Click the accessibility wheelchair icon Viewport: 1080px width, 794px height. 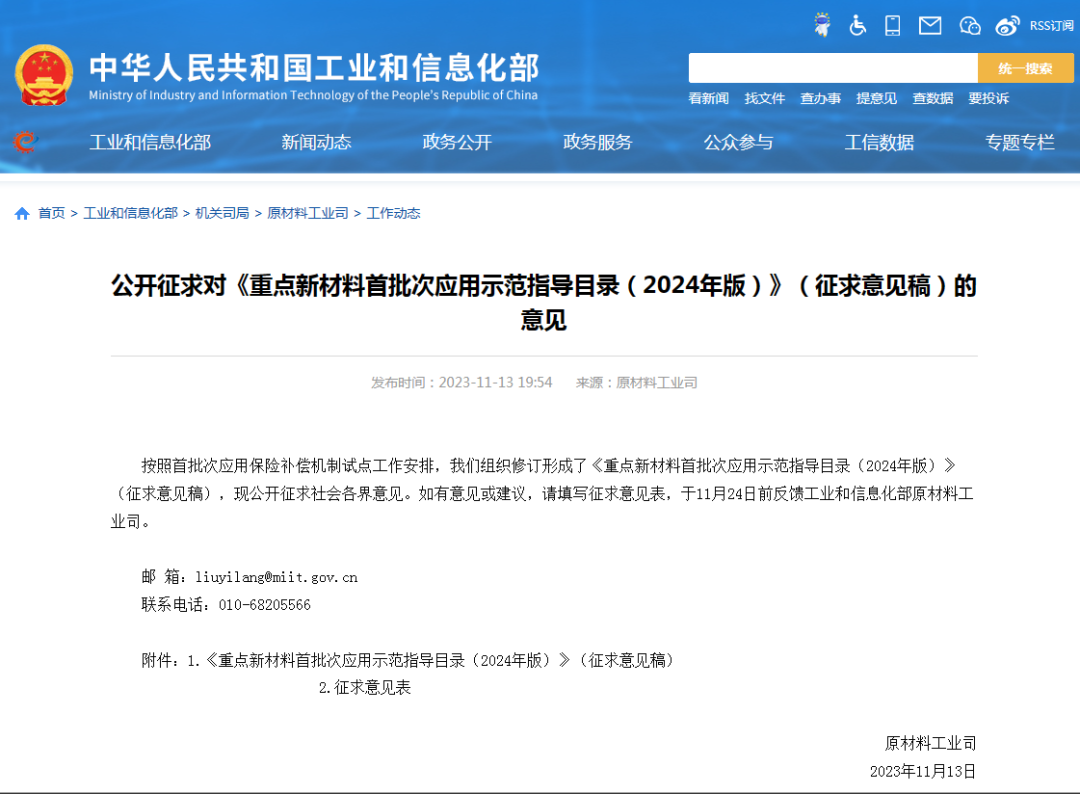click(857, 25)
